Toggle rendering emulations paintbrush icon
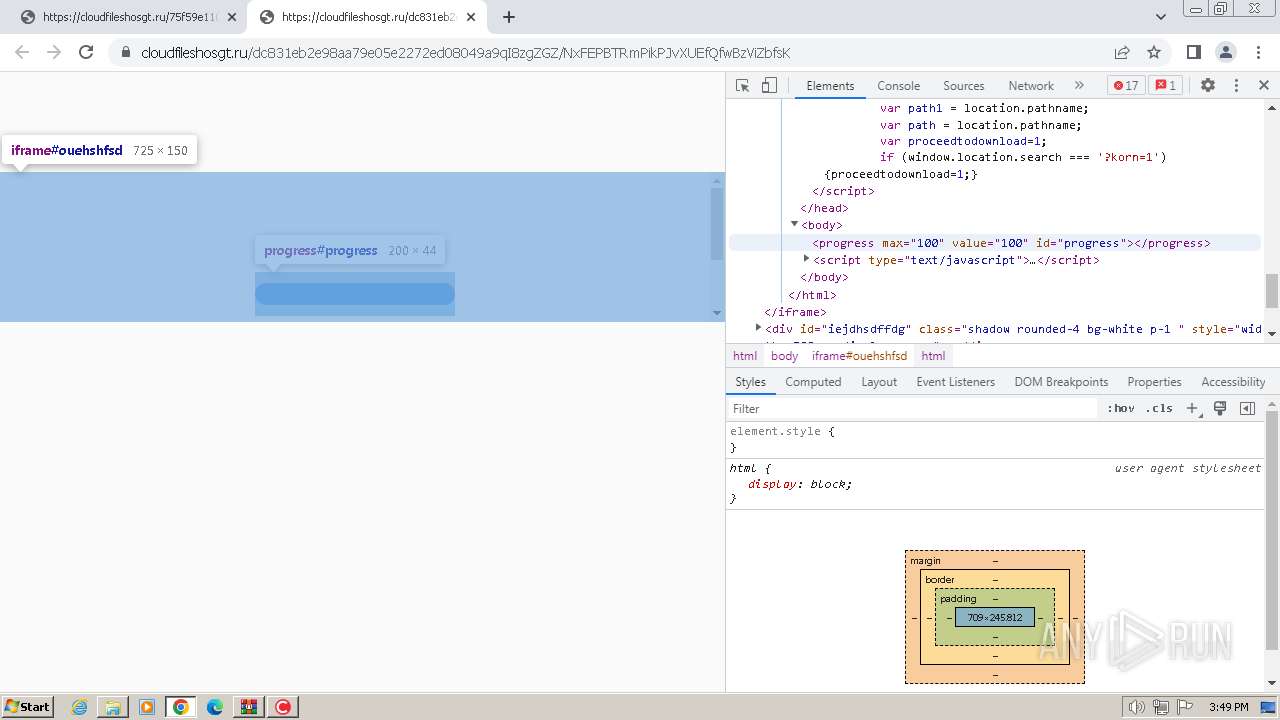Viewport: 1280px width, 720px height. point(1220,408)
